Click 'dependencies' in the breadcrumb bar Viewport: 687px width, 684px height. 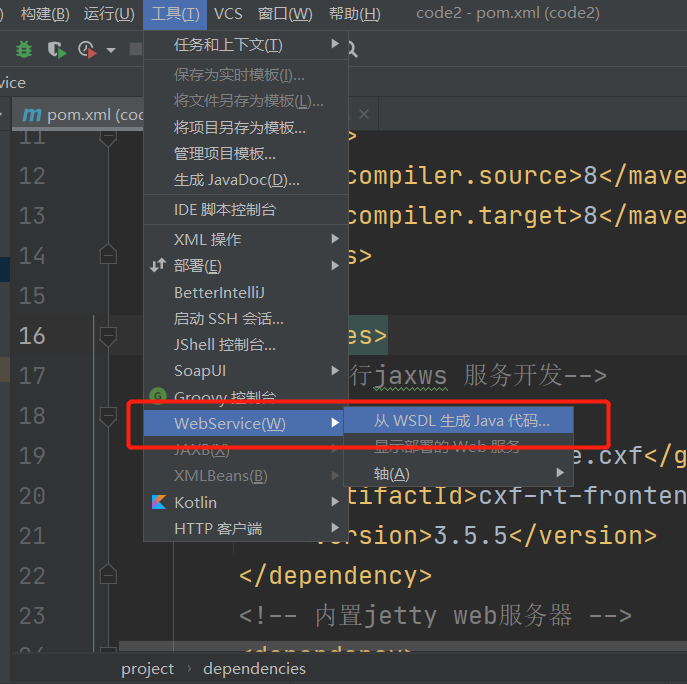(254, 669)
